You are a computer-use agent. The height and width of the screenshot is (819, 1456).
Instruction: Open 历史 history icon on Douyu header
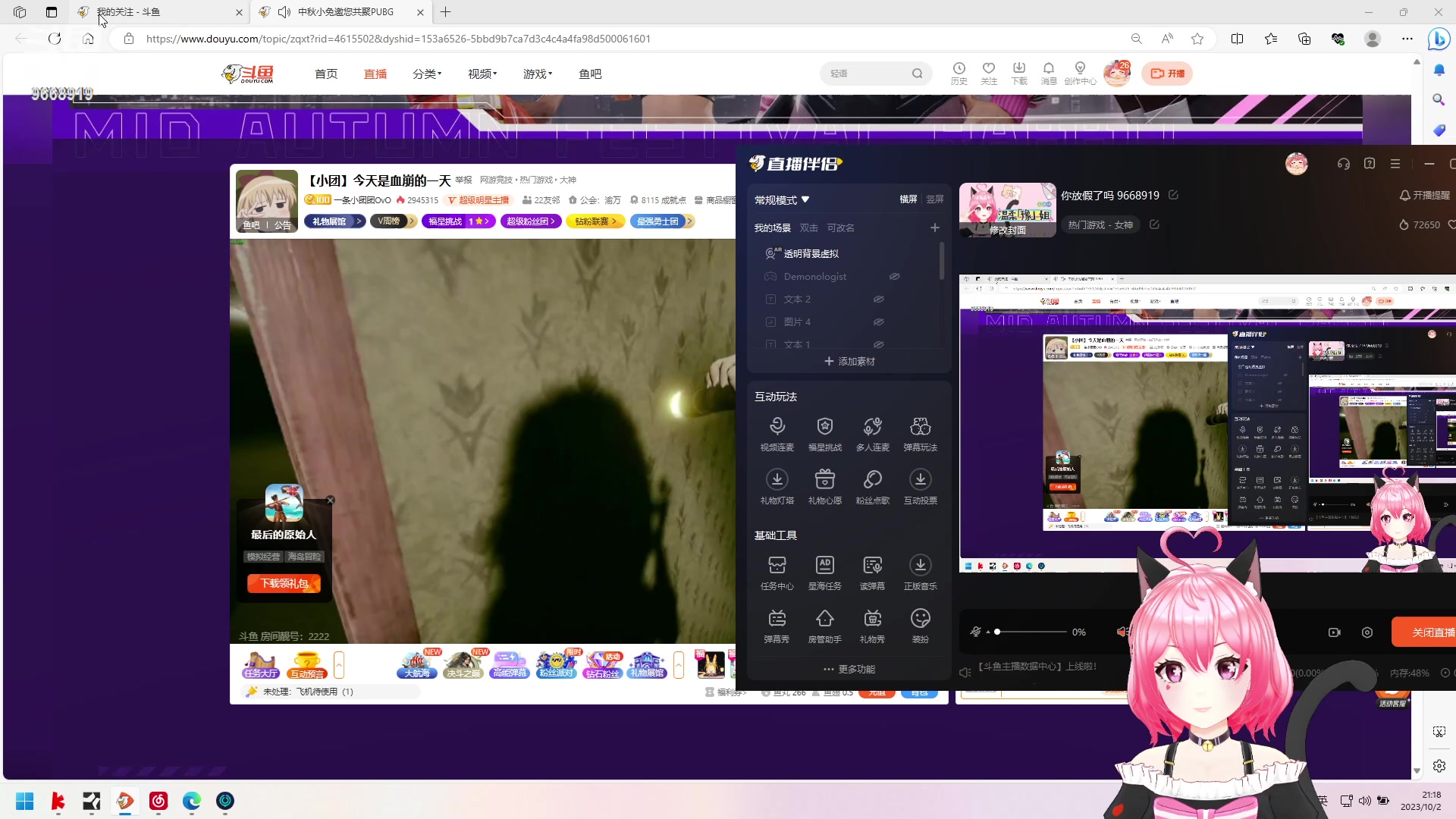tap(959, 73)
